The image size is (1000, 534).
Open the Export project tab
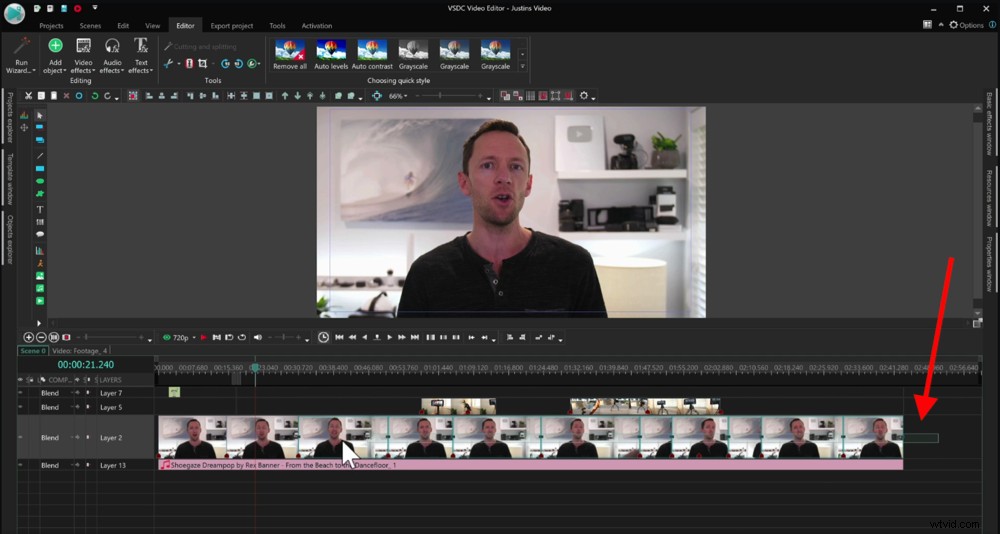[232, 26]
